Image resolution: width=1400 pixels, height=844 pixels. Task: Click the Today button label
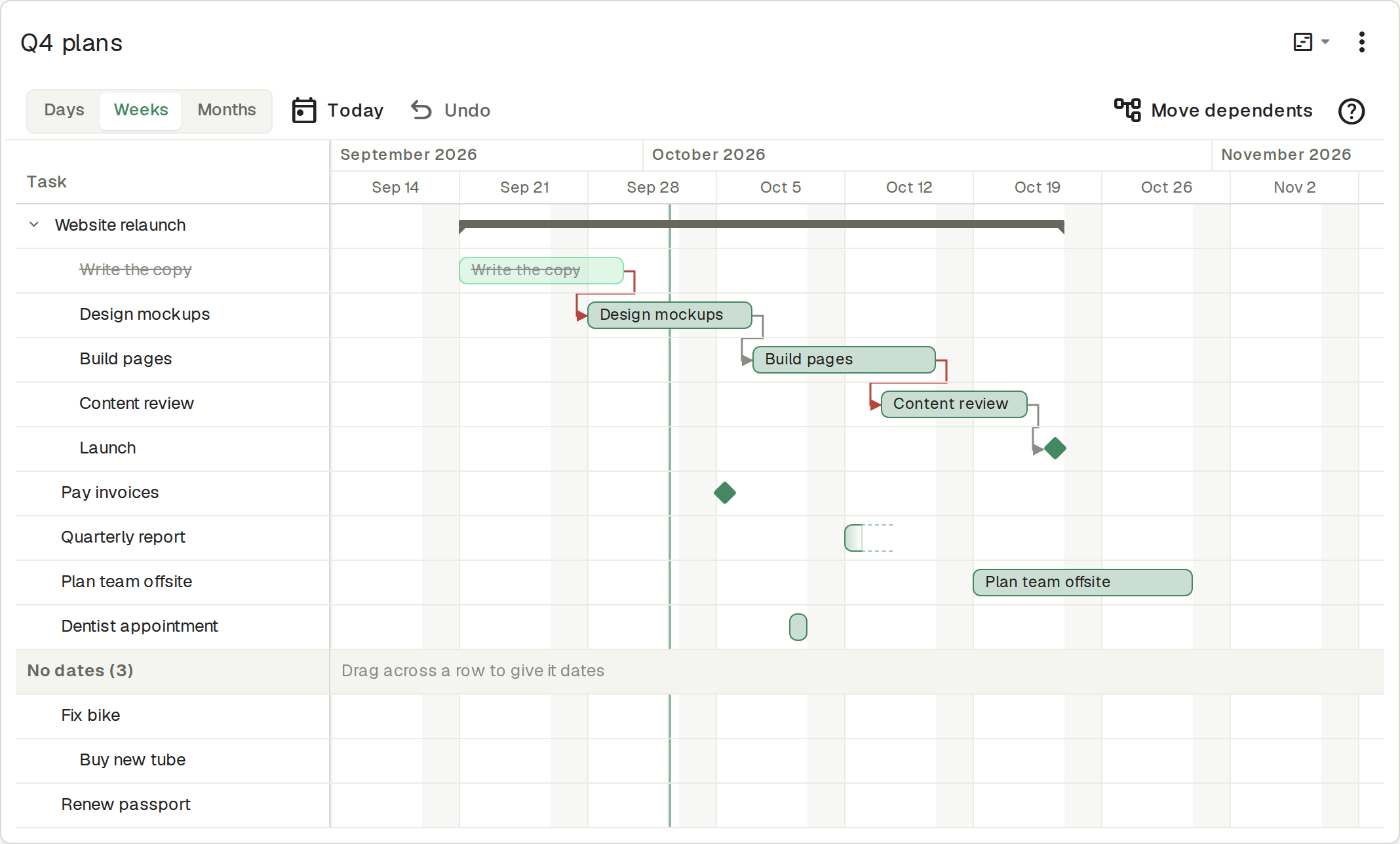pyautogui.click(x=356, y=110)
